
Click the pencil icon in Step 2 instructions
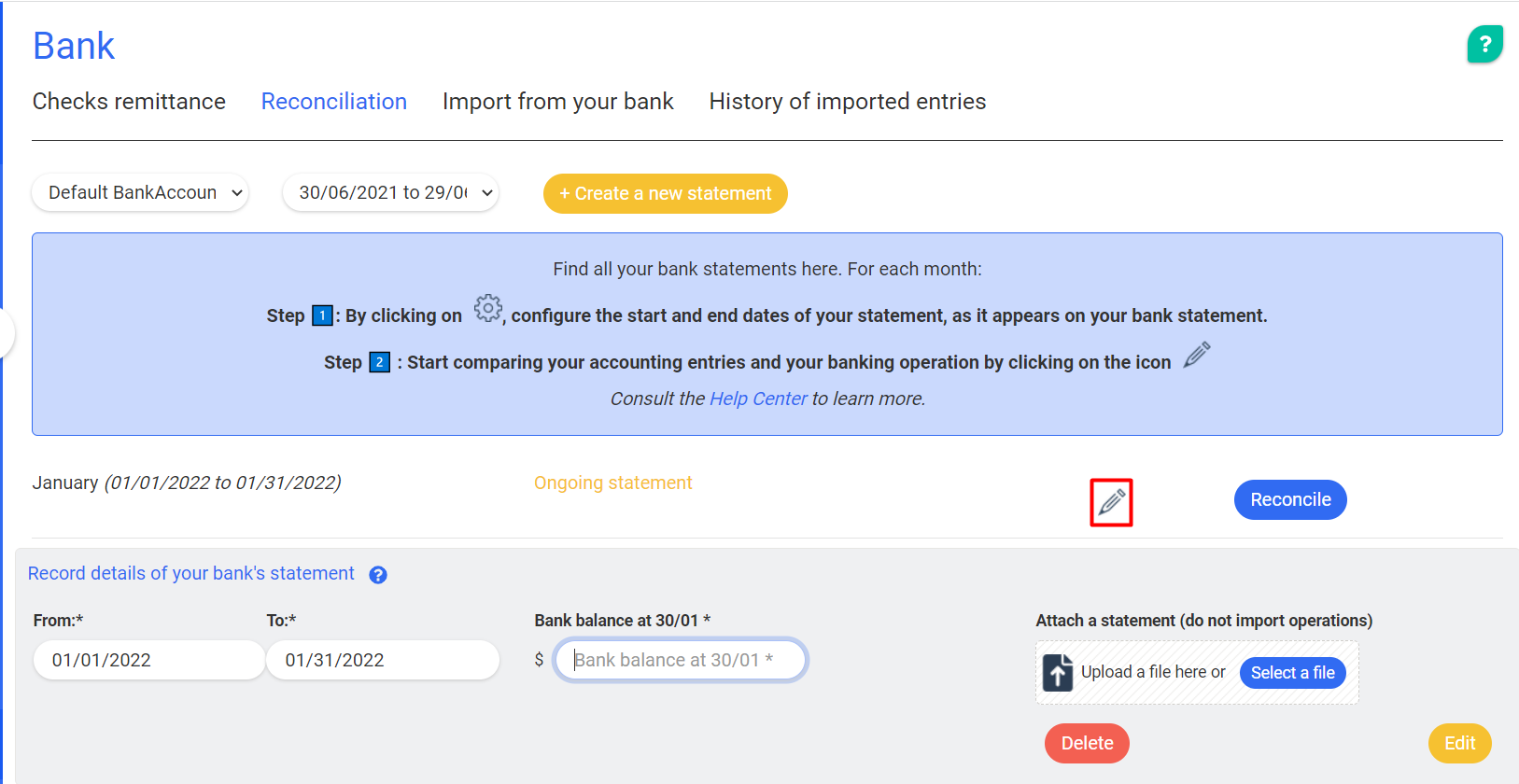[1197, 356]
